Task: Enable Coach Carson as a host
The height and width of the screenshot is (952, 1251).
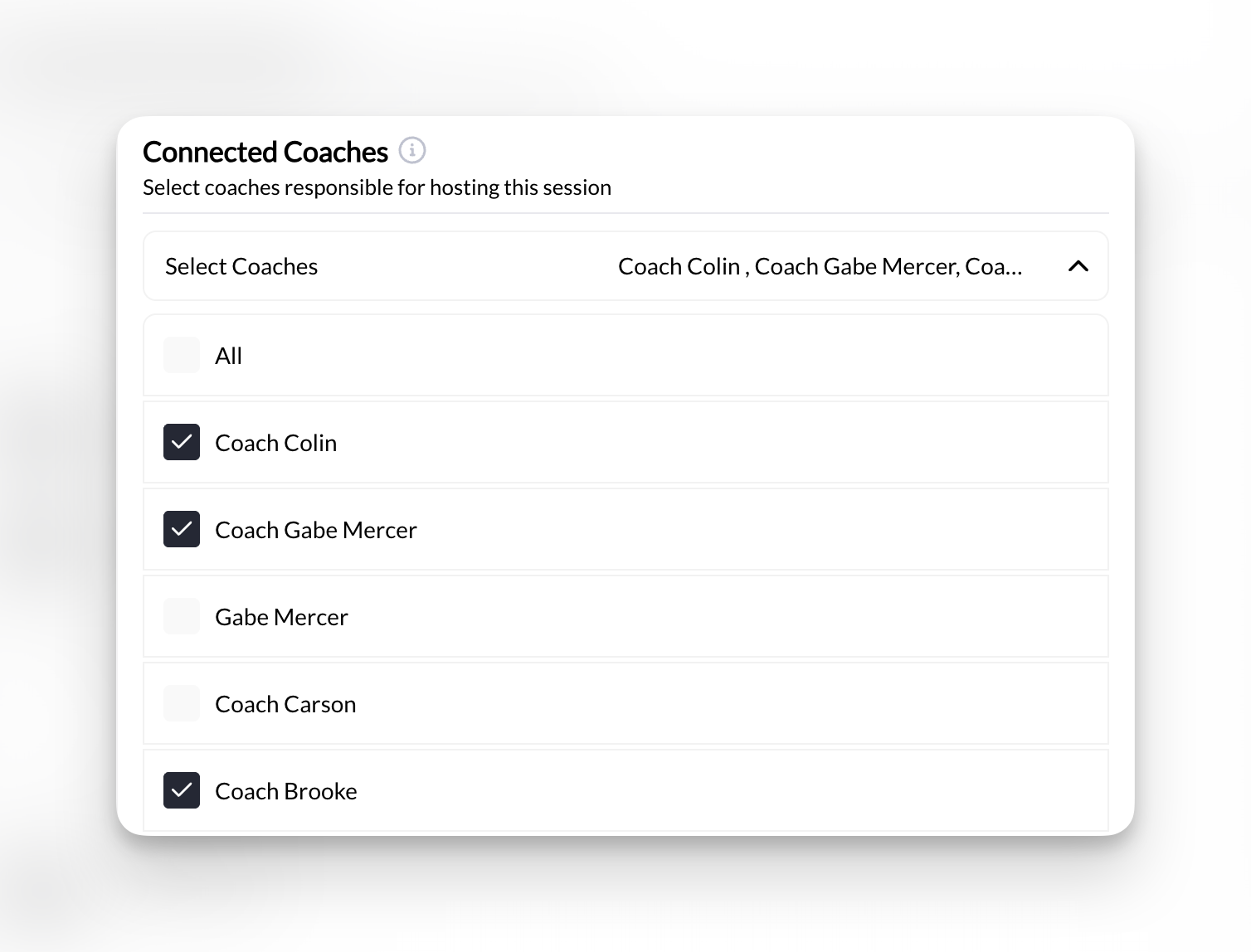Action: tap(182, 703)
